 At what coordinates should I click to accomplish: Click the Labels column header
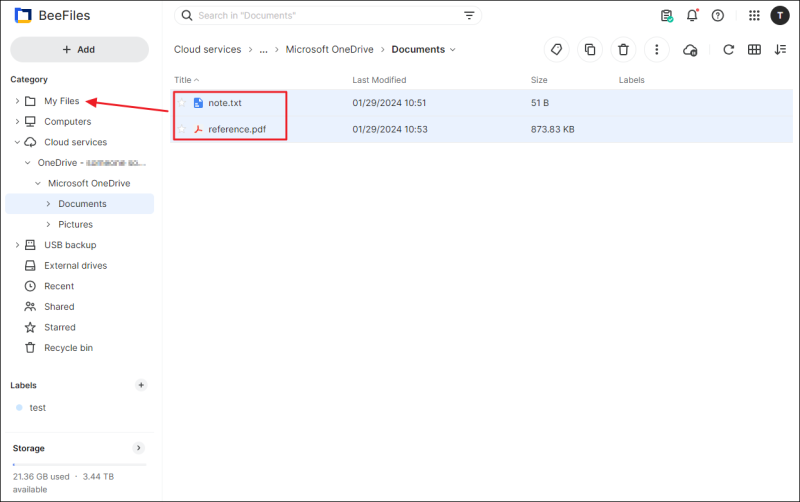point(632,80)
